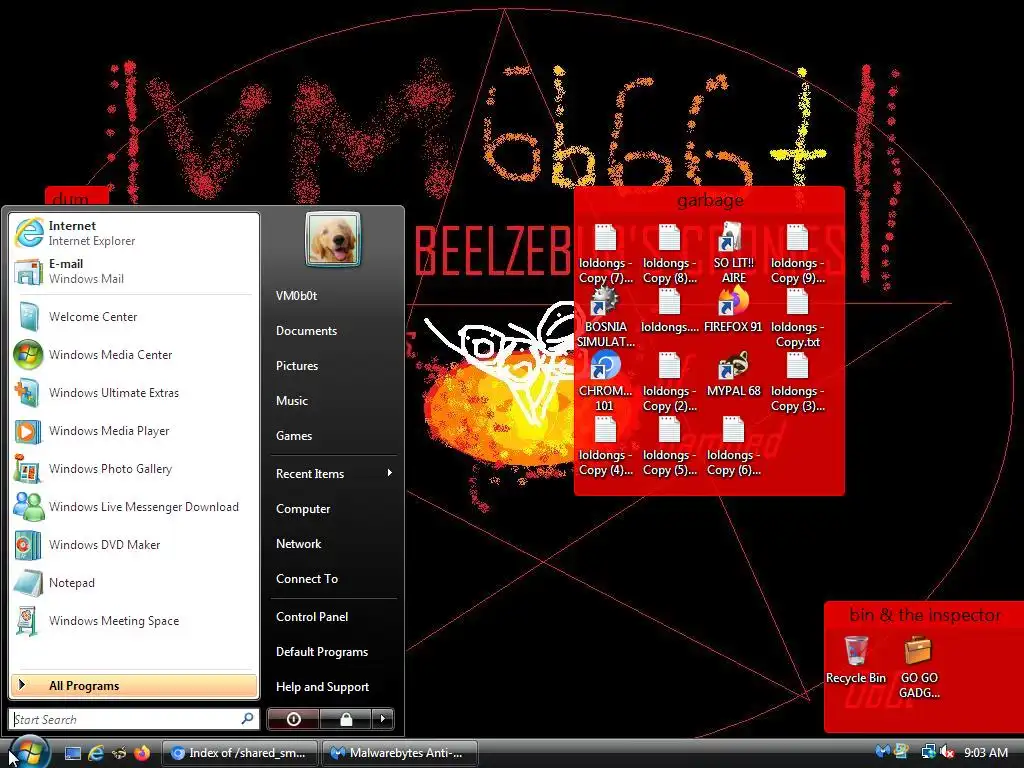Switch to Malwarebytes Anti-... taskbar window
The image size is (1024, 768).
click(400, 753)
